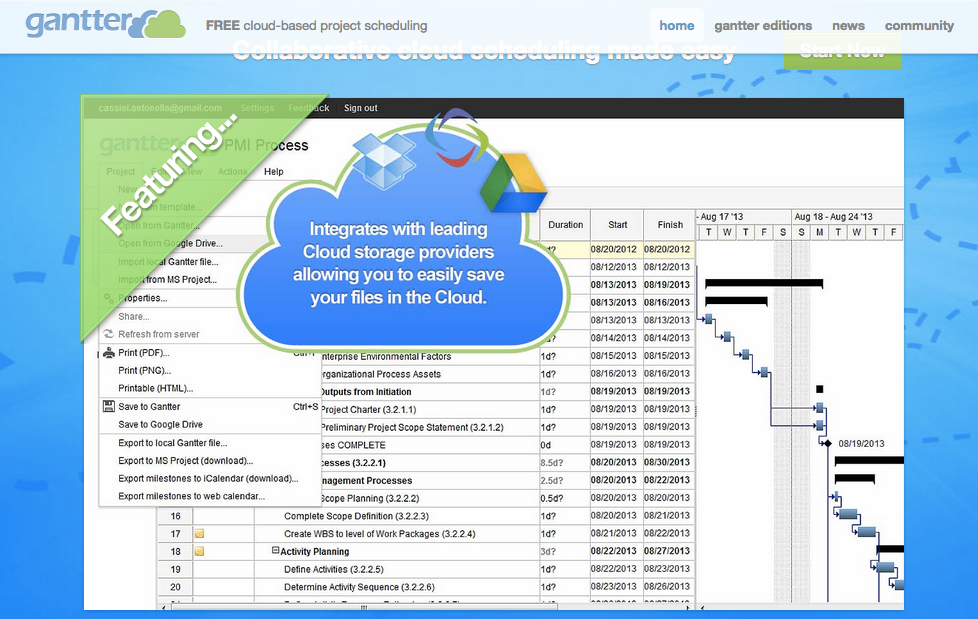Select row number 16

pos(175,516)
